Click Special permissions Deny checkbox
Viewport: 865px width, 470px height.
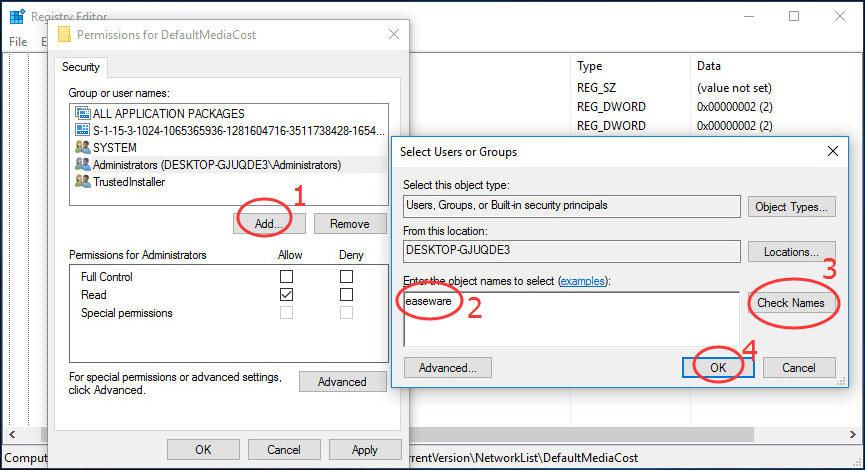(x=346, y=313)
